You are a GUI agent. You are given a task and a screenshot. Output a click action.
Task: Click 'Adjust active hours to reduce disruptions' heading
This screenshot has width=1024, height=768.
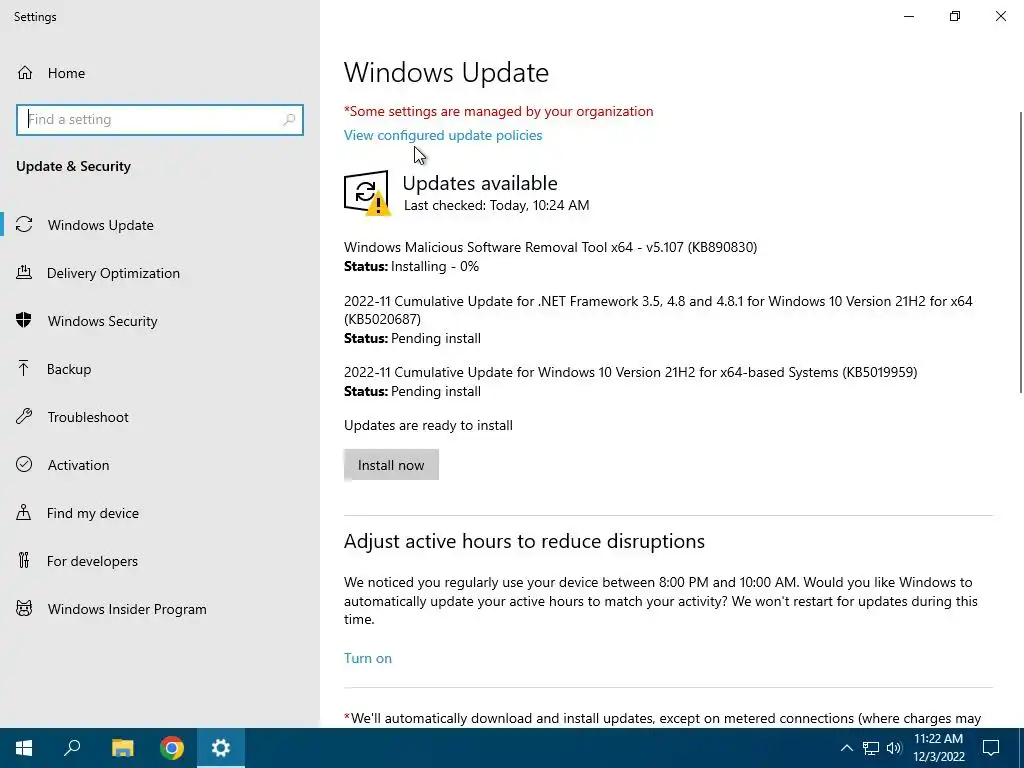pyautogui.click(x=524, y=541)
